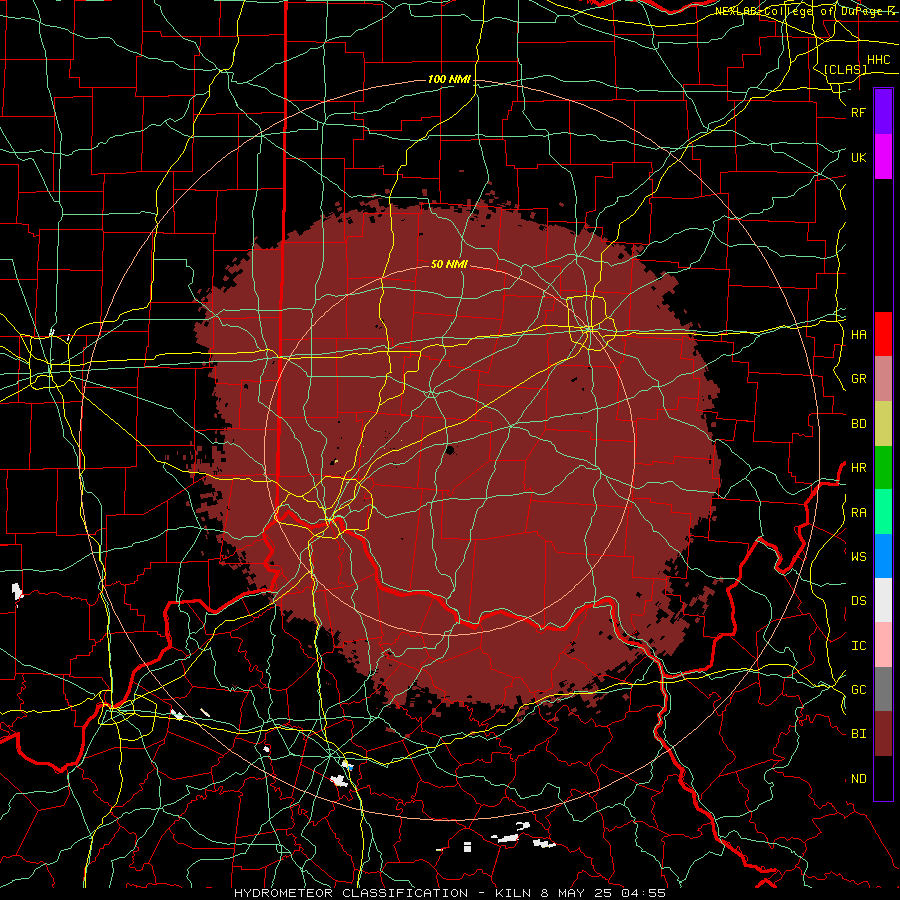Click the 'GC' legend label

coord(858,690)
